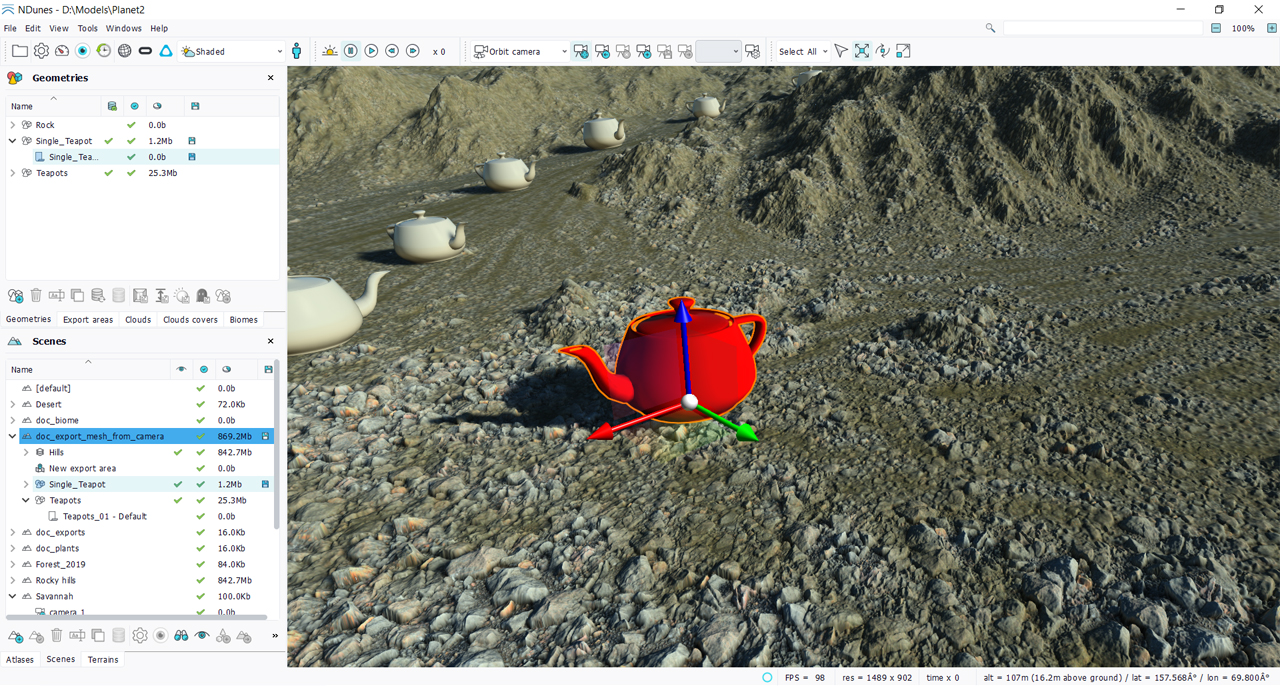
Task: Open the Orbit camera dropdown
Action: pos(520,51)
